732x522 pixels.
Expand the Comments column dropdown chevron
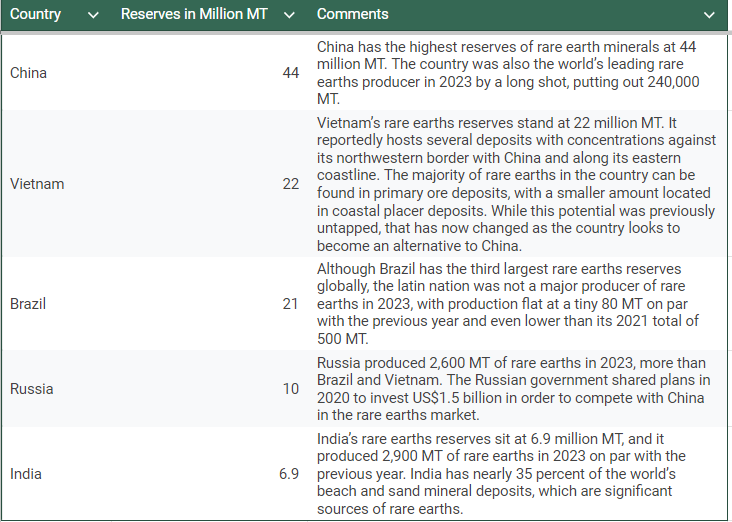[709, 15]
